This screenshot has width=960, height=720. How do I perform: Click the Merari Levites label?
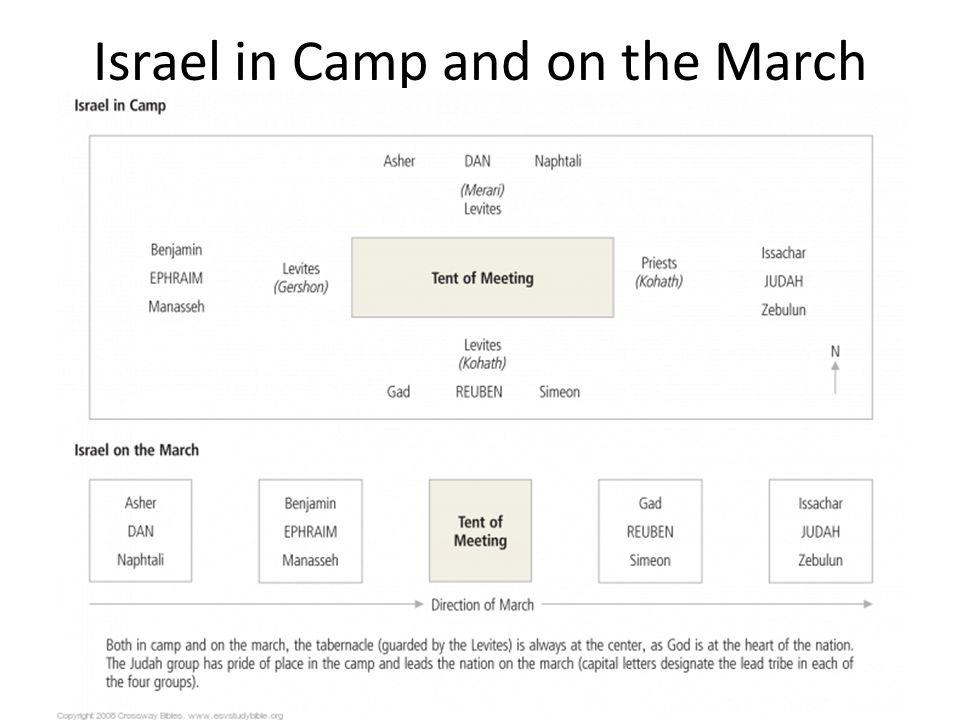pyautogui.click(x=482, y=199)
